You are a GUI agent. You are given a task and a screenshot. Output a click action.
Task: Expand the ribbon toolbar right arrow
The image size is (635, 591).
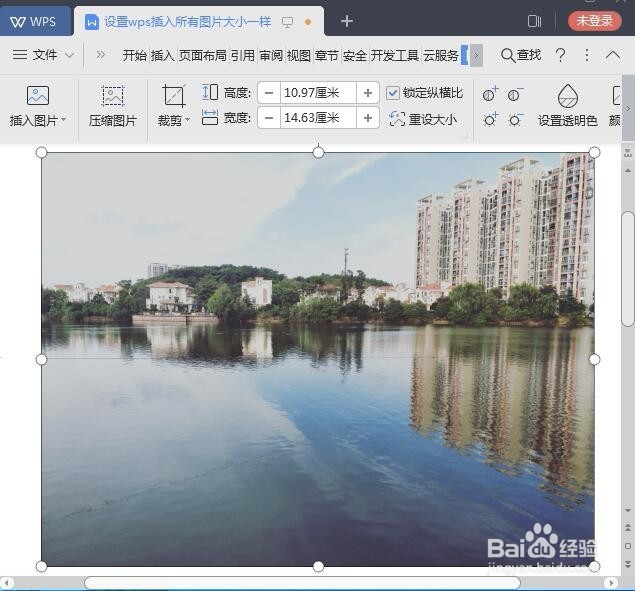[x=628, y=109]
